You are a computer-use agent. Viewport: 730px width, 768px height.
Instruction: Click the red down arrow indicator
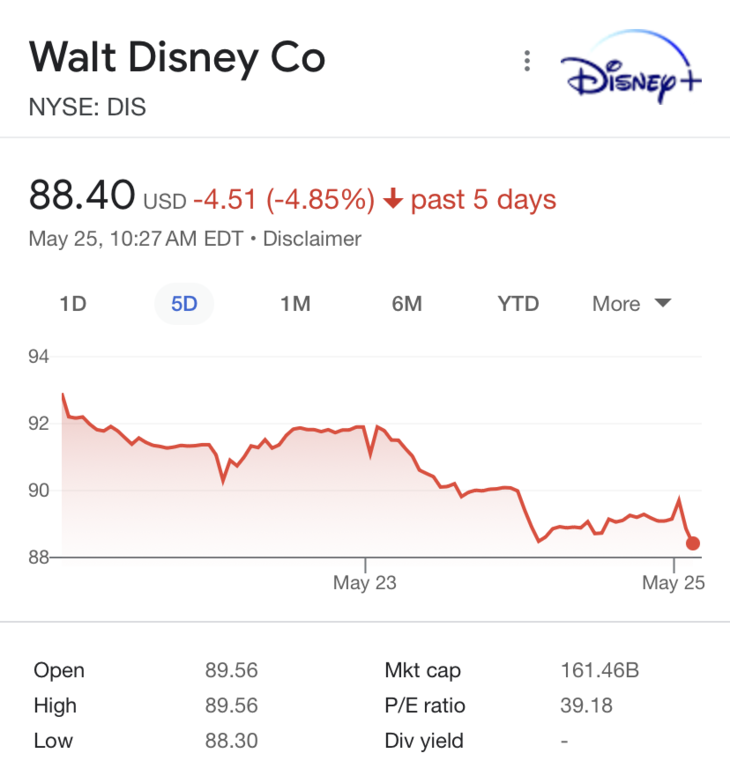point(393,200)
